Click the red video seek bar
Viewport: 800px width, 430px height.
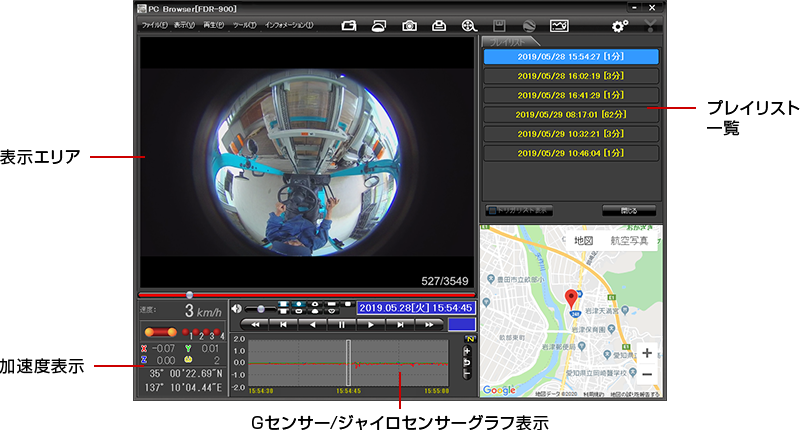(x=300, y=295)
